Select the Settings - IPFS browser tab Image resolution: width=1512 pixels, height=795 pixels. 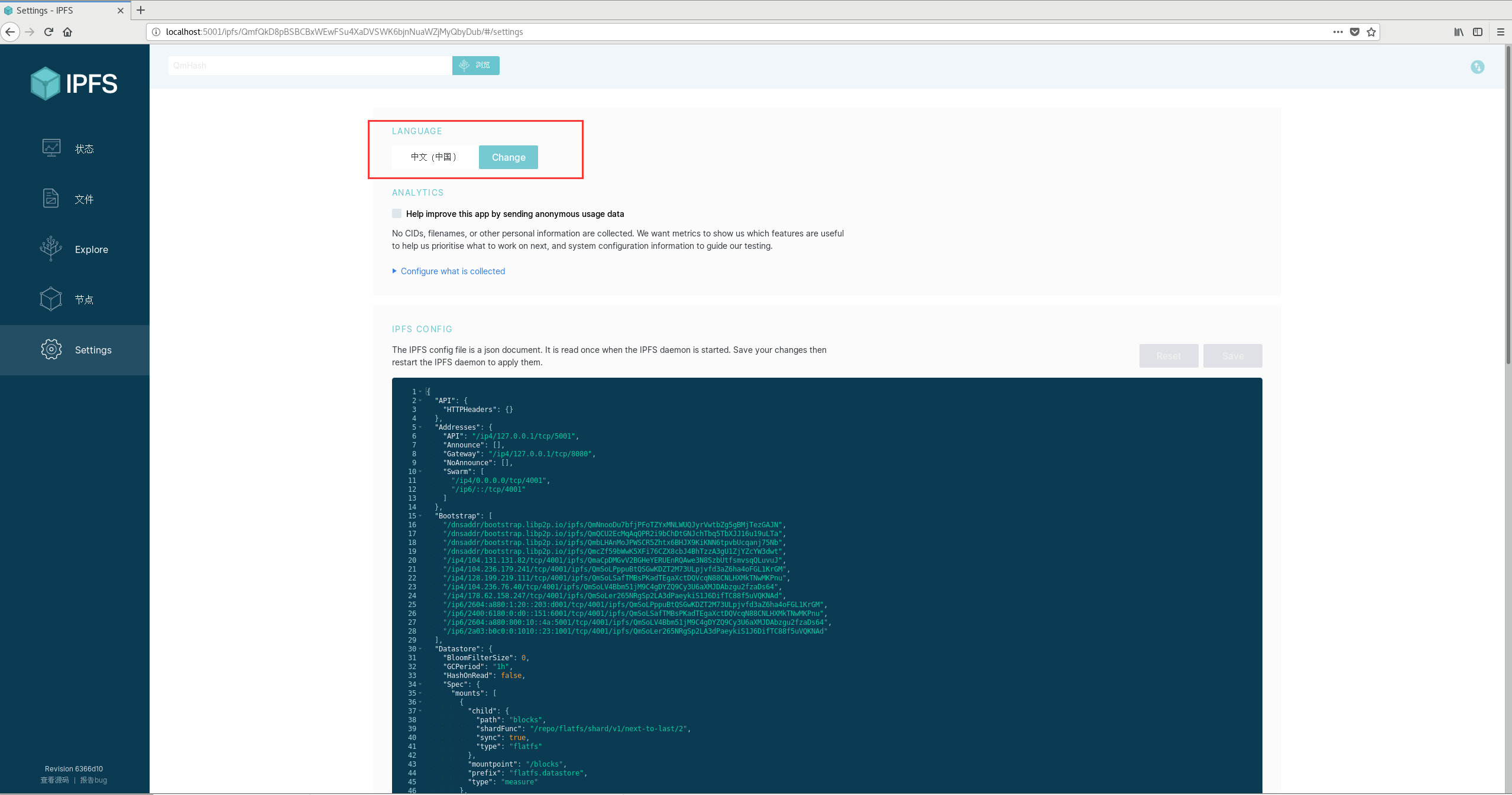pyautogui.click(x=59, y=10)
